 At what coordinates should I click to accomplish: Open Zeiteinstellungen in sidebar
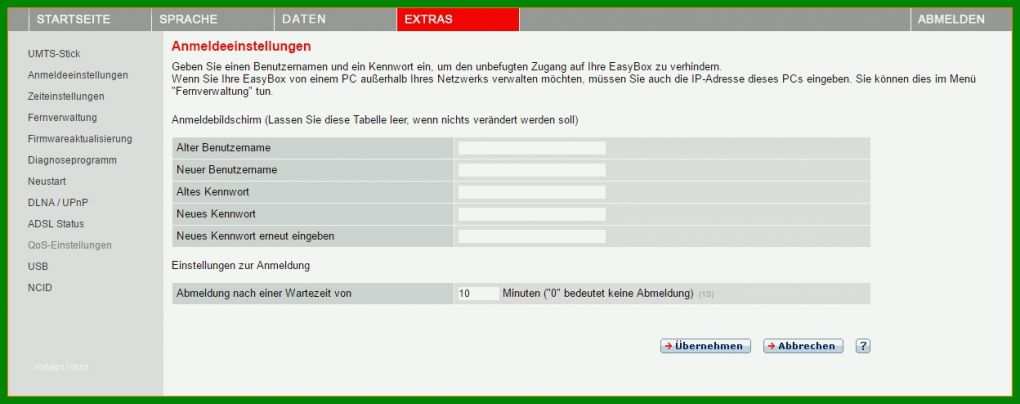click(66, 96)
